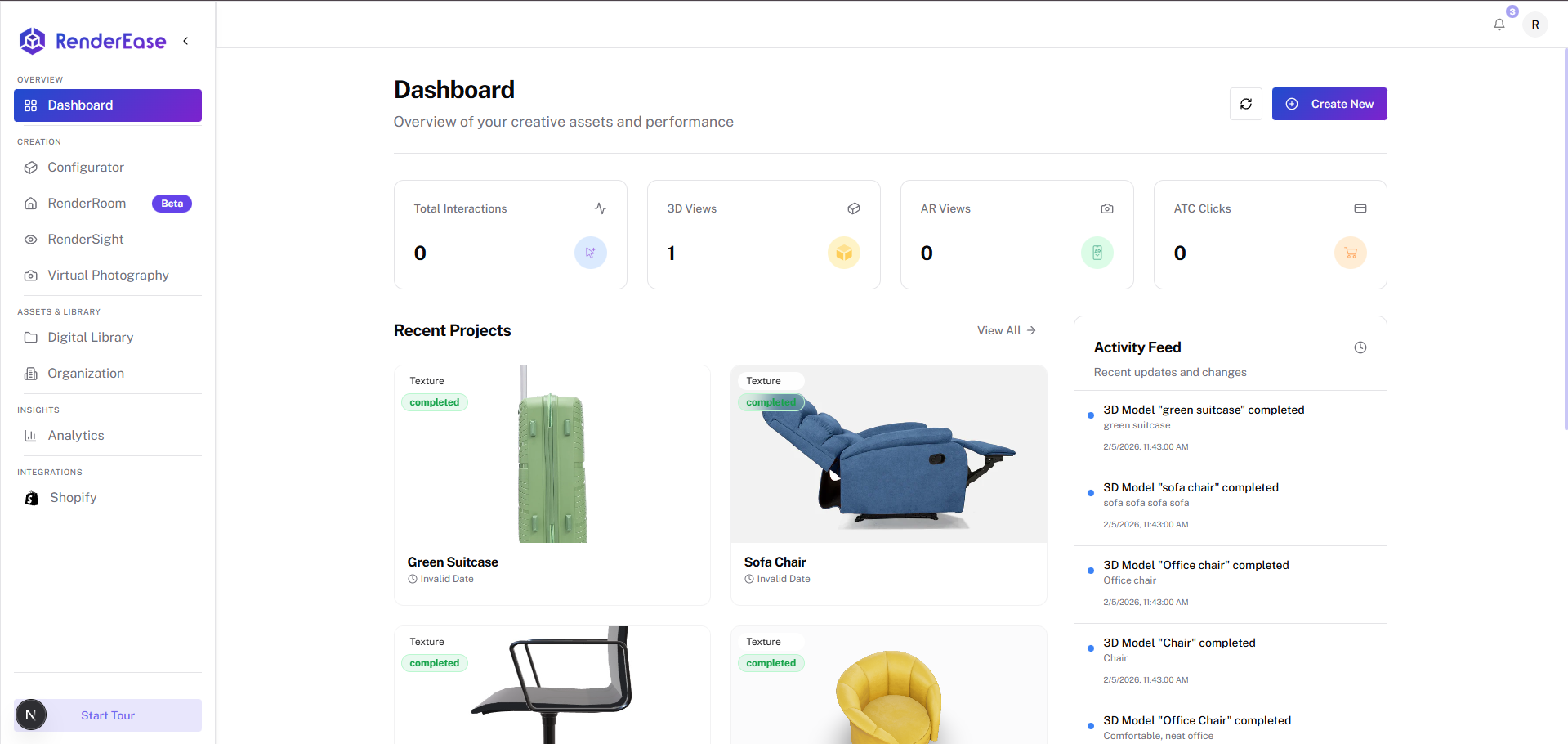Click the 3D Views value 1
This screenshot has height=744, width=1568.
click(x=671, y=253)
